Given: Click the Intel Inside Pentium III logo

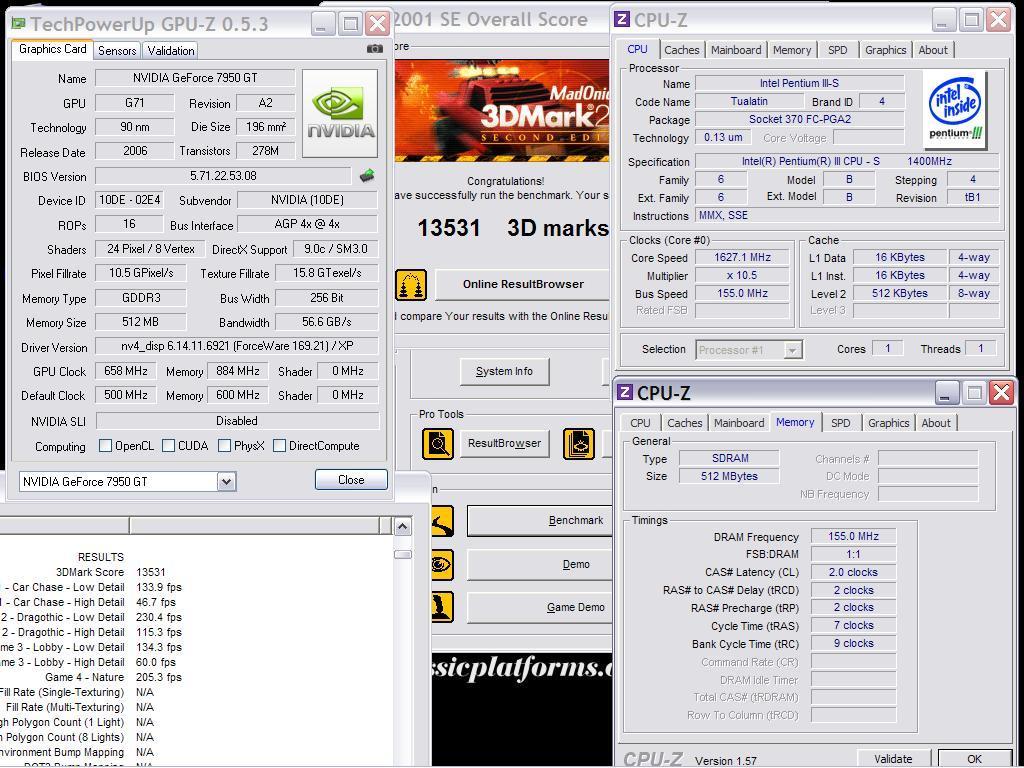Looking at the screenshot, I should click(955, 110).
